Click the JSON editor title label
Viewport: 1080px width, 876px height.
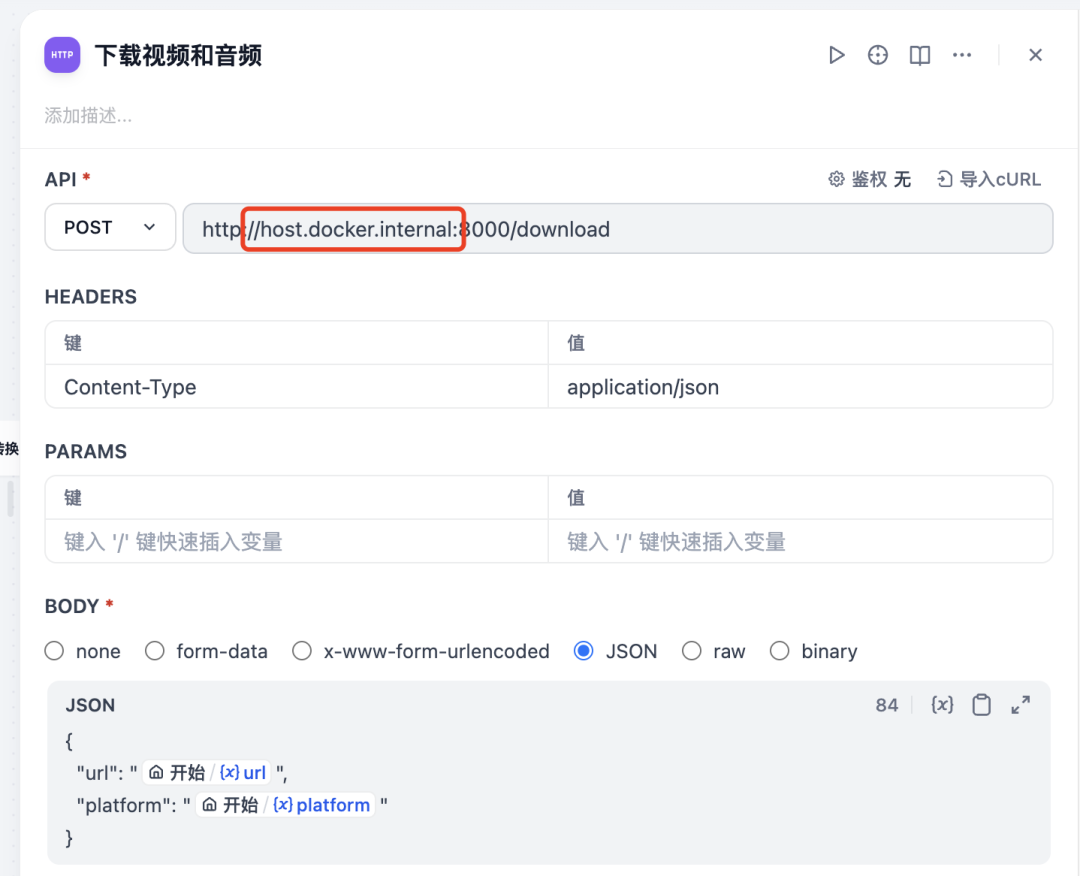pyautogui.click(x=90, y=705)
